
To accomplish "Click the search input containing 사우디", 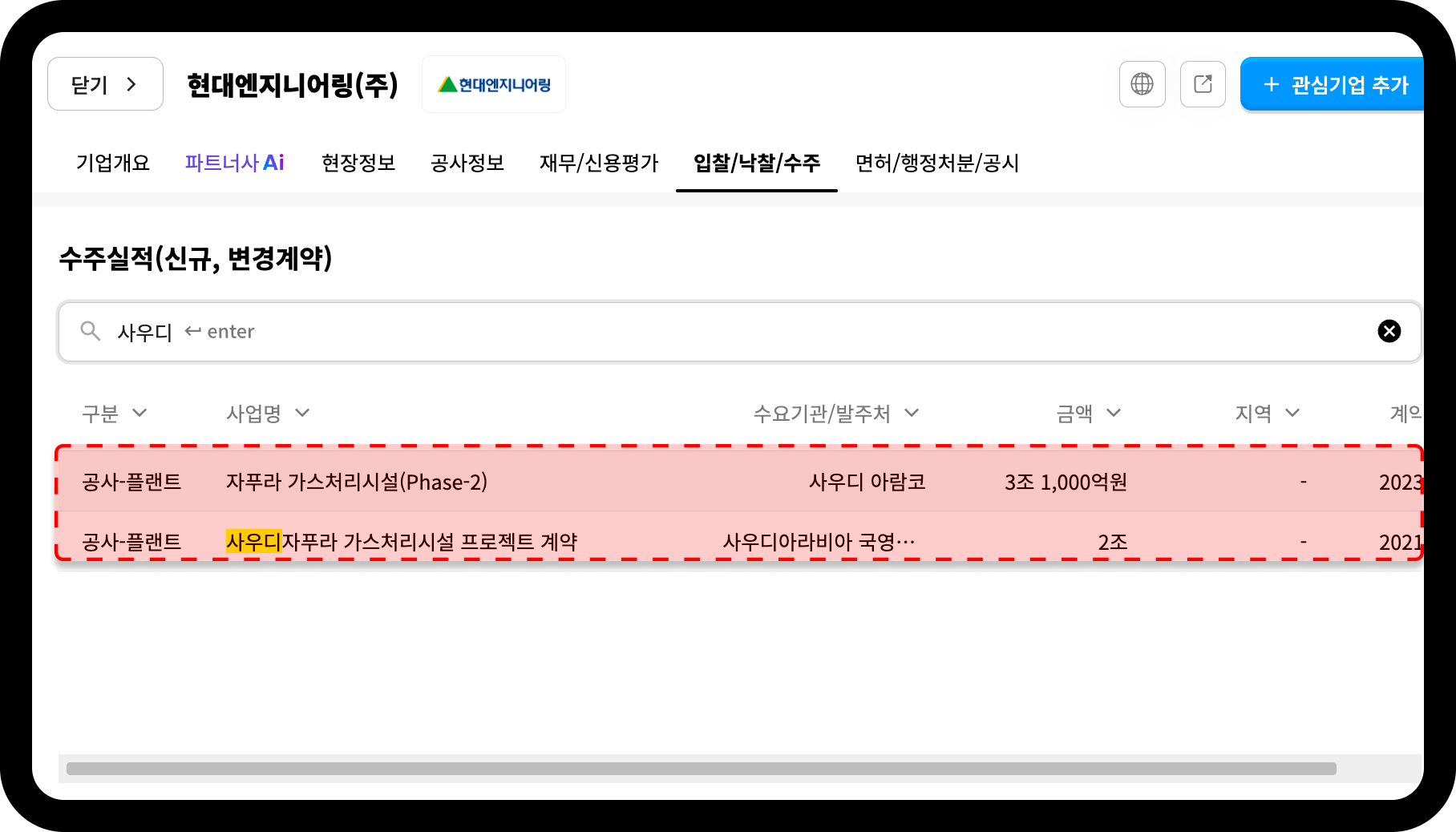I will [739, 331].
